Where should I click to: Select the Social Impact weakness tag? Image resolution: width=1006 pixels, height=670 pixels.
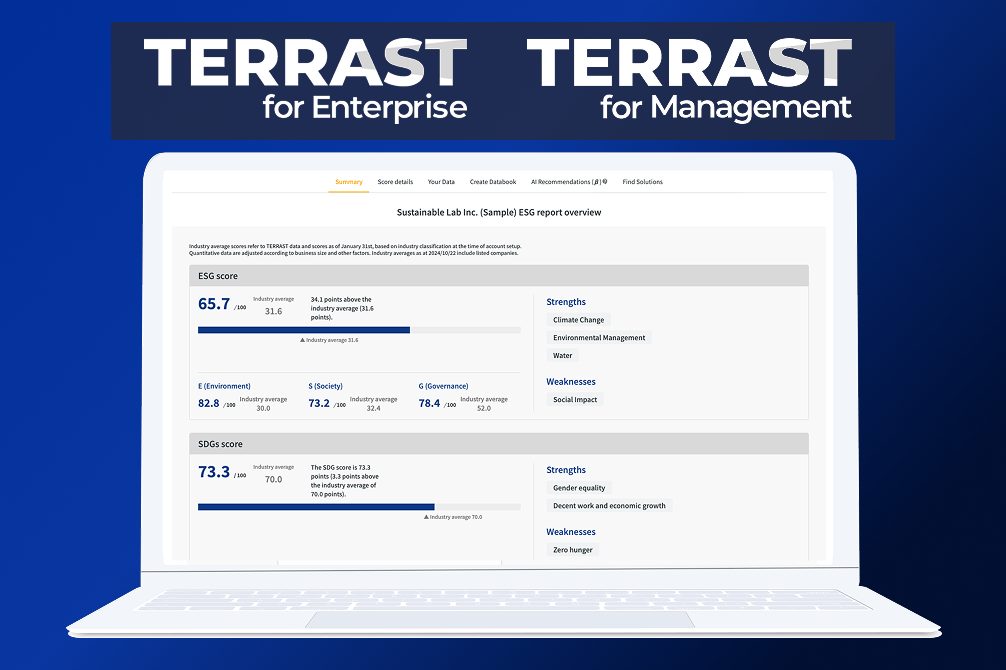[x=575, y=399]
